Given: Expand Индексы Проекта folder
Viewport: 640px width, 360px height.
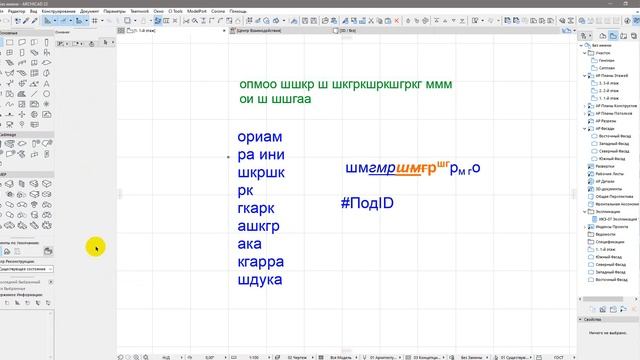Looking at the screenshot, I should point(585,227).
